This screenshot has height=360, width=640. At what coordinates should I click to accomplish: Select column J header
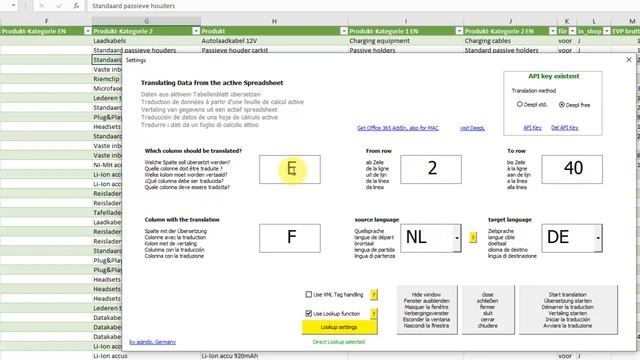pyautogui.click(x=510, y=21)
